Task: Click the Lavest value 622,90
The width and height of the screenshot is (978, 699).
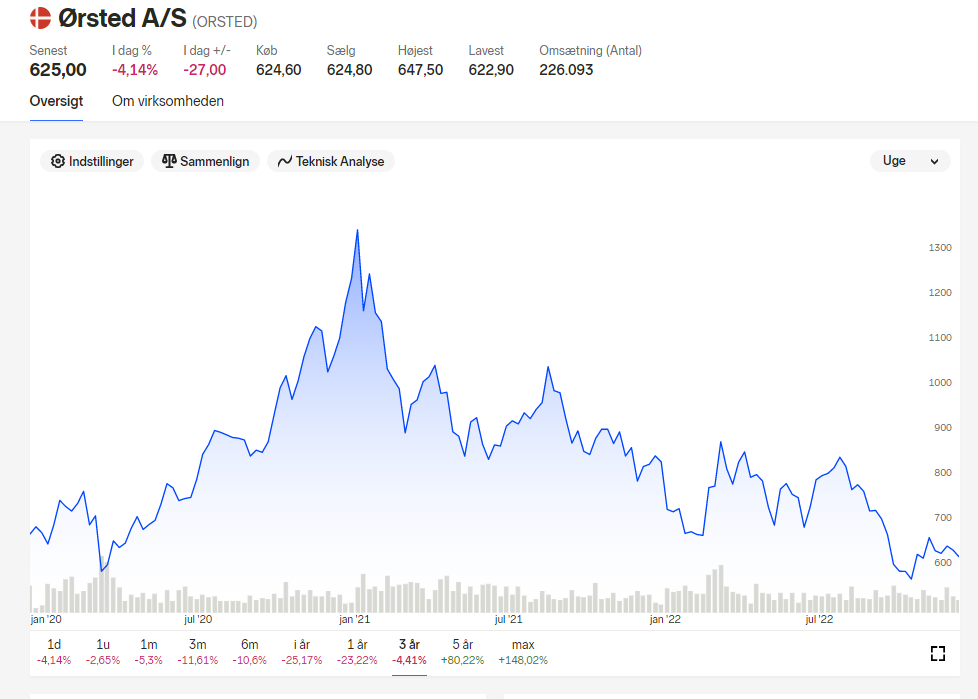Action: pos(491,70)
